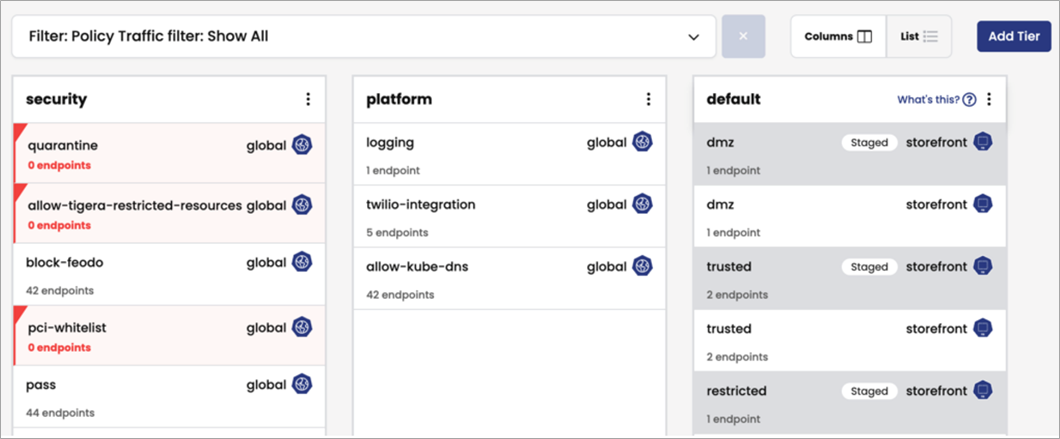Select the logging policy row

[x=390, y=143]
